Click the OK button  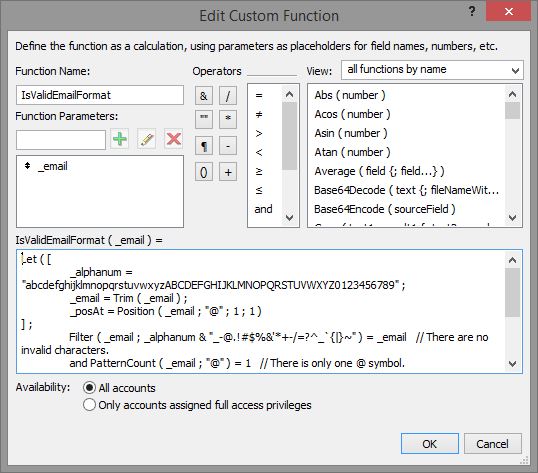tap(430, 444)
